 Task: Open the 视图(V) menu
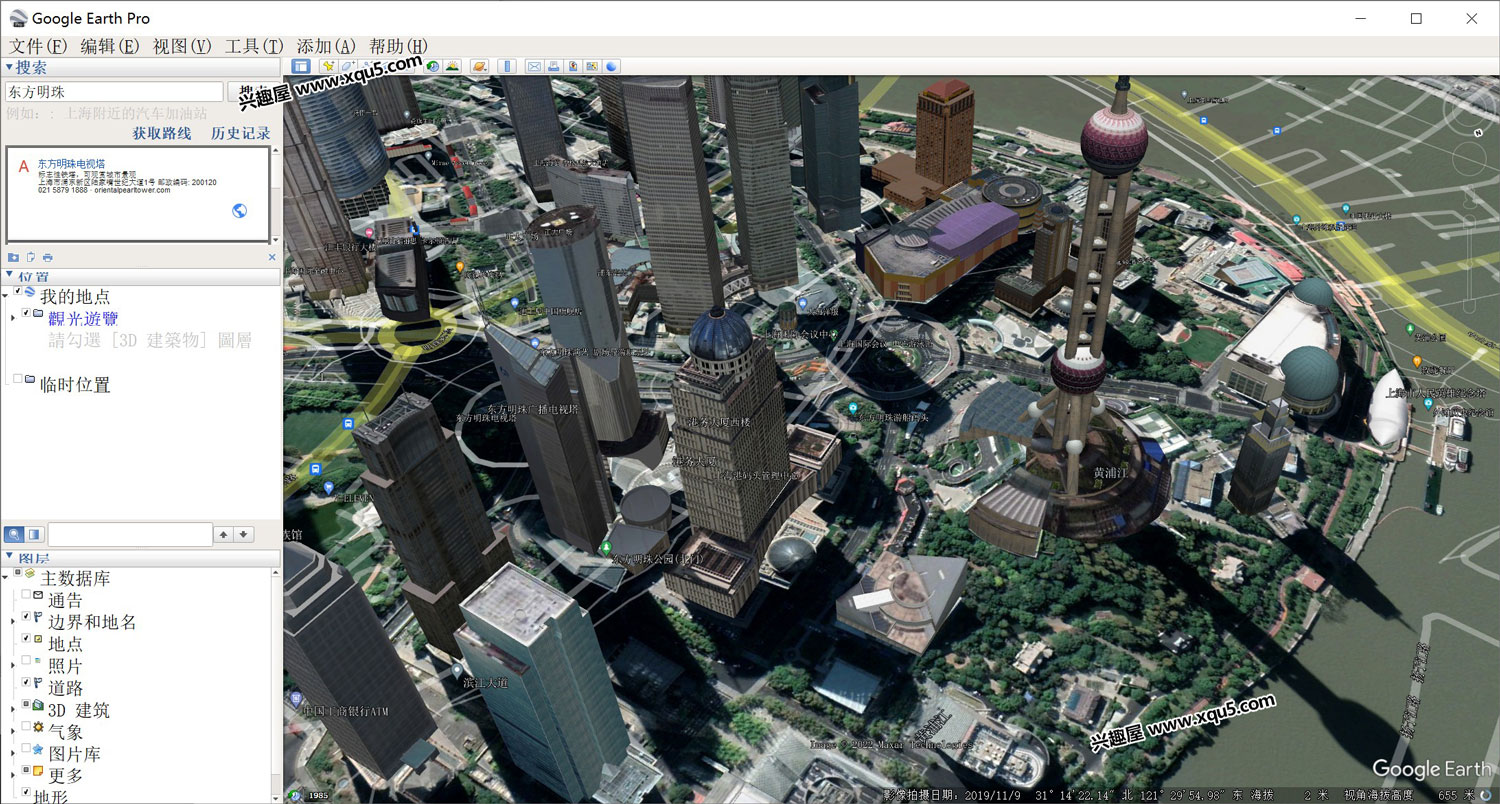click(x=182, y=46)
